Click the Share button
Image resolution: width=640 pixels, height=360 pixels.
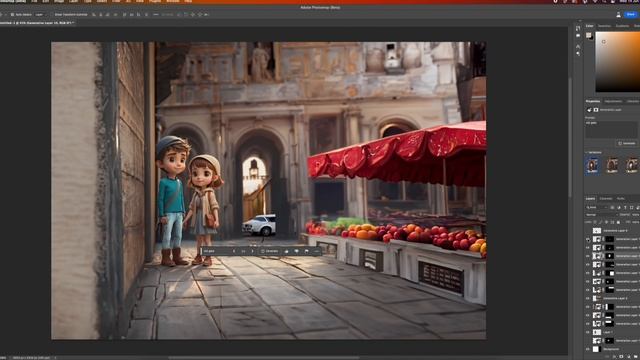click(x=631, y=14)
